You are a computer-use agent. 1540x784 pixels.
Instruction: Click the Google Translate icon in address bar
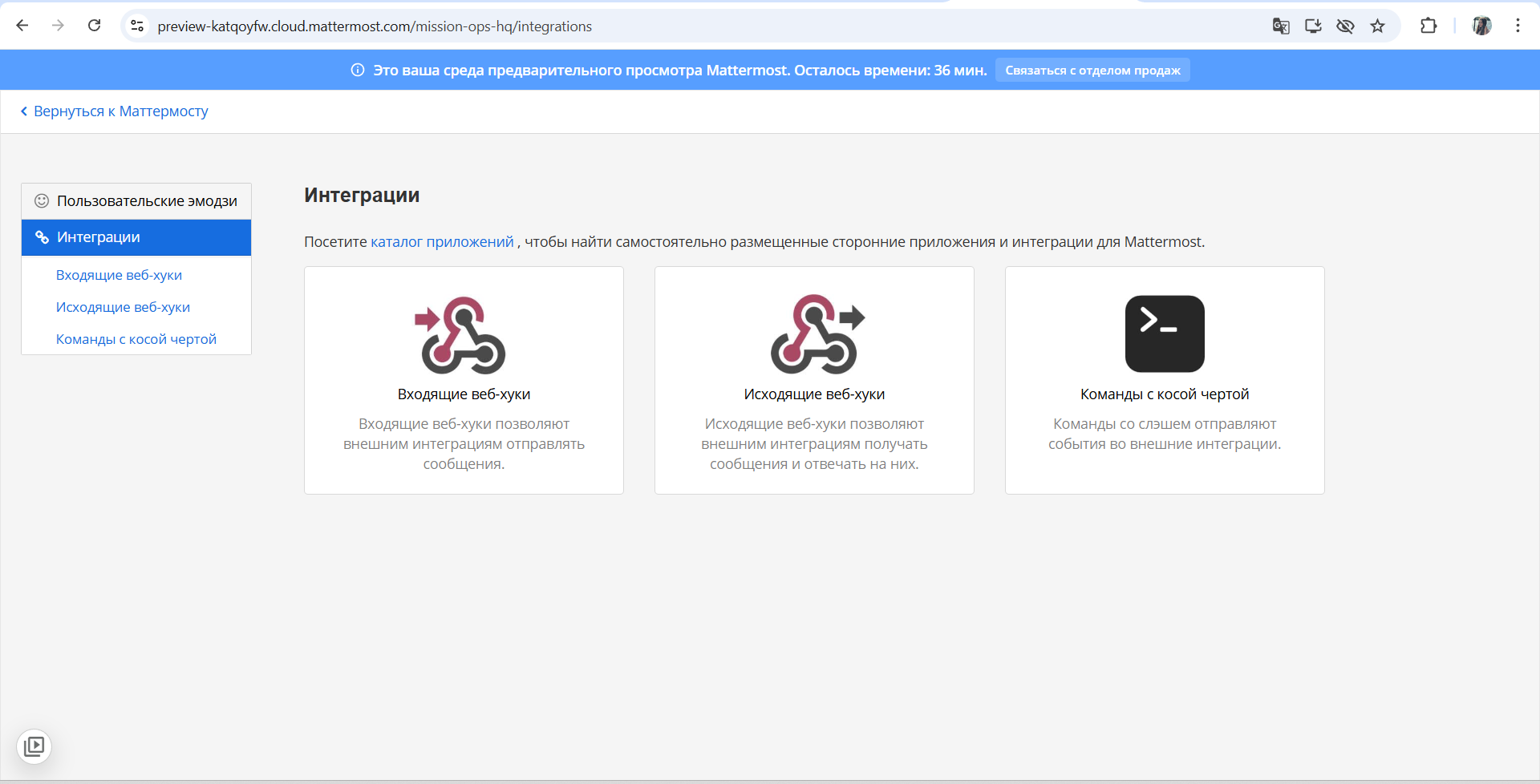(x=1281, y=26)
